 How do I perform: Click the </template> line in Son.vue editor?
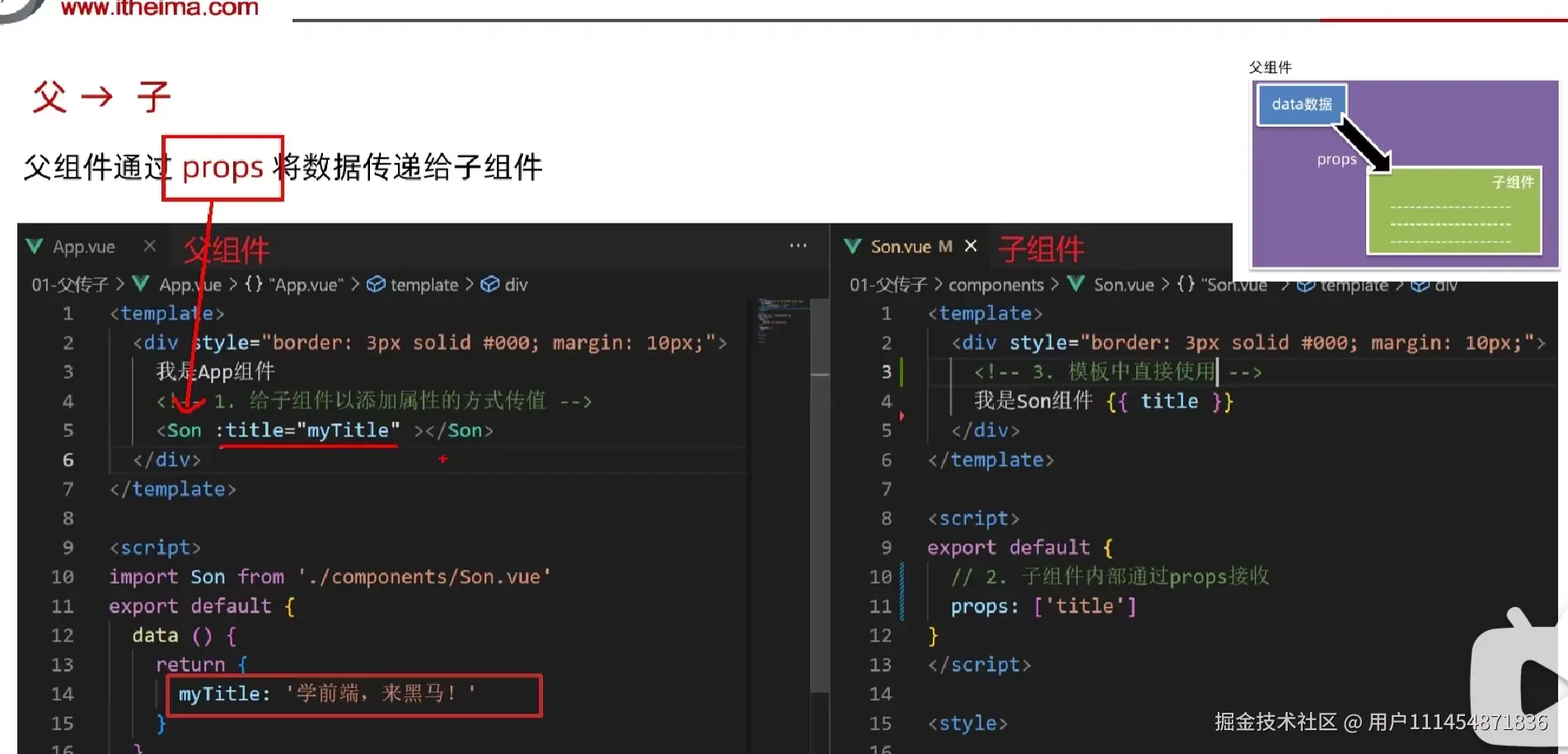click(991, 460)
